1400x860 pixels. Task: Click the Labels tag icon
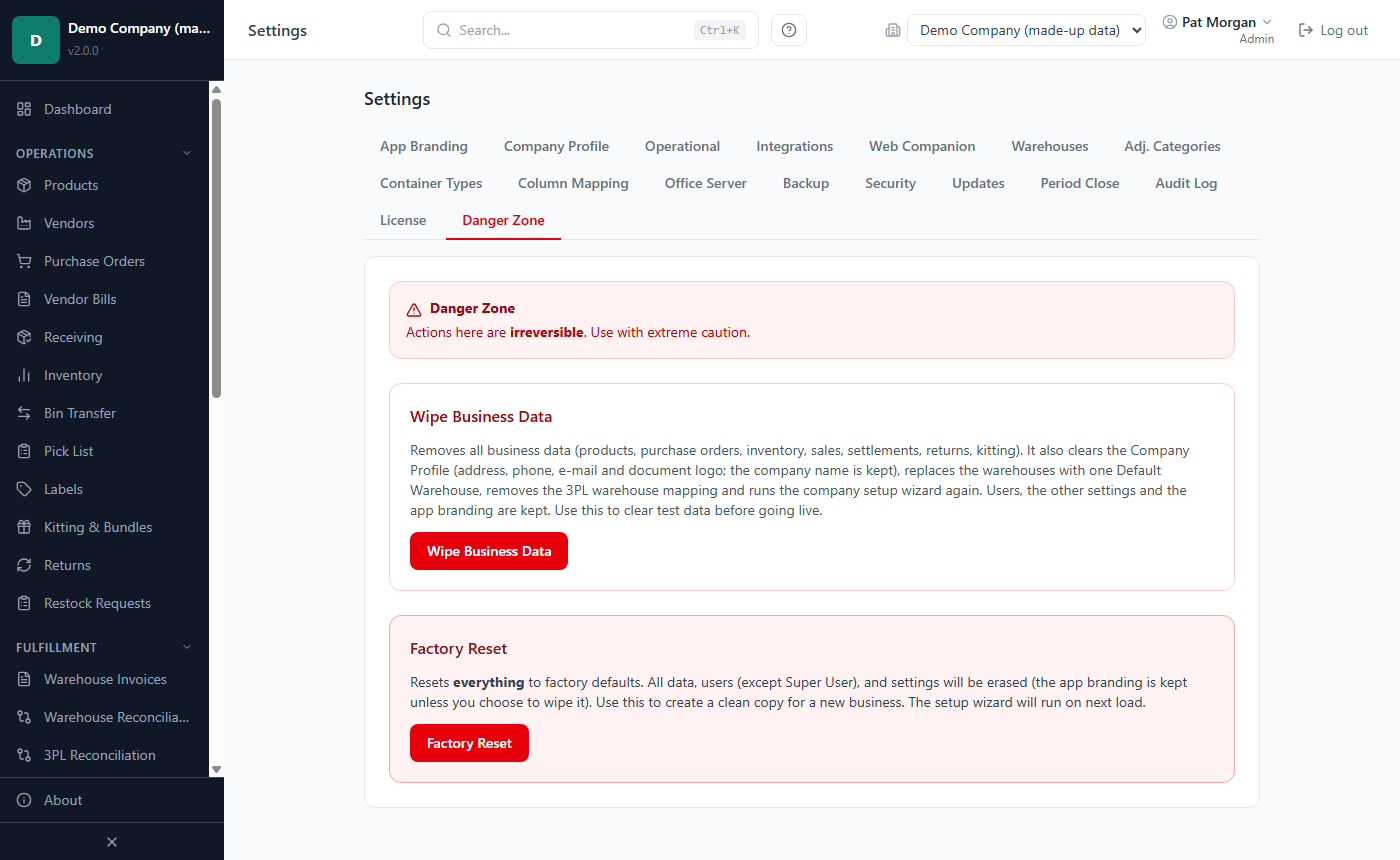pyautogui.click(x=24, y=489)
